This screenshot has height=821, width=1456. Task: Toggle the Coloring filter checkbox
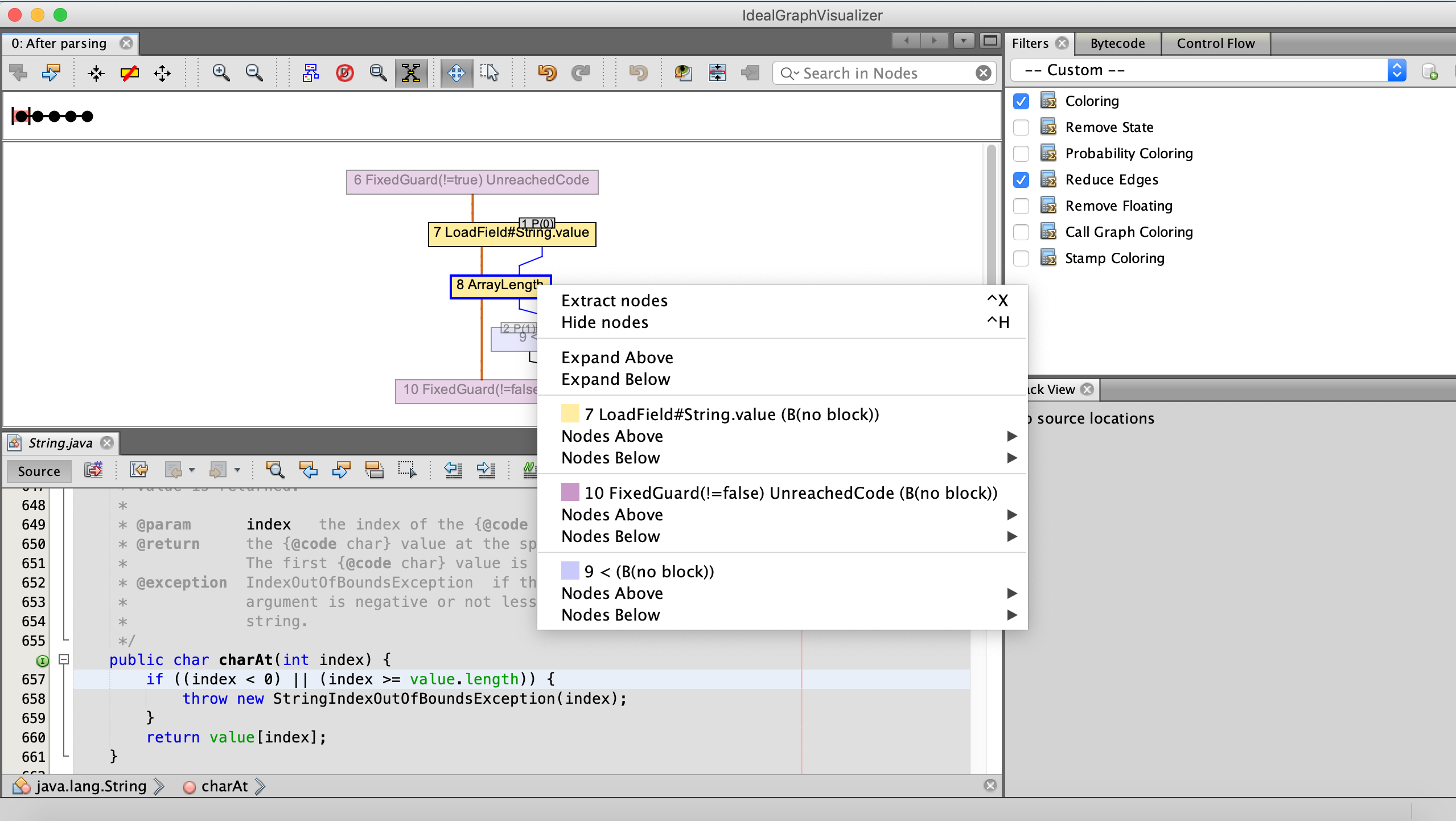pos(1021,100)
